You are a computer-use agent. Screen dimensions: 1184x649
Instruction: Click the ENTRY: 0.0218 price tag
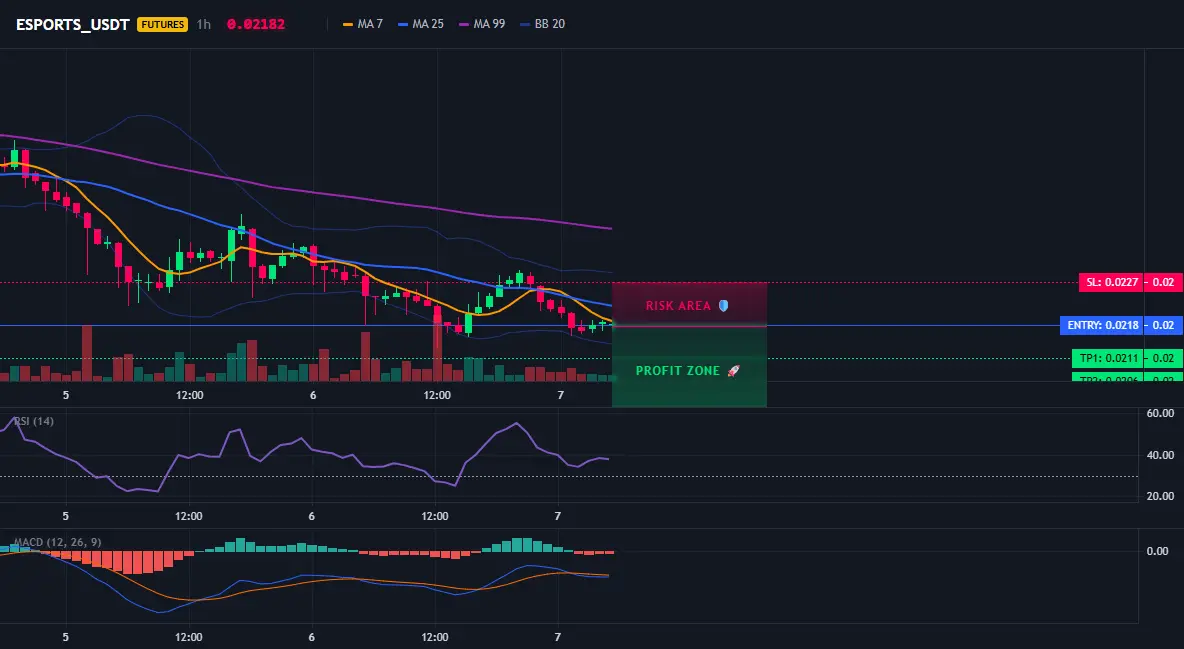coord(1102,326)
